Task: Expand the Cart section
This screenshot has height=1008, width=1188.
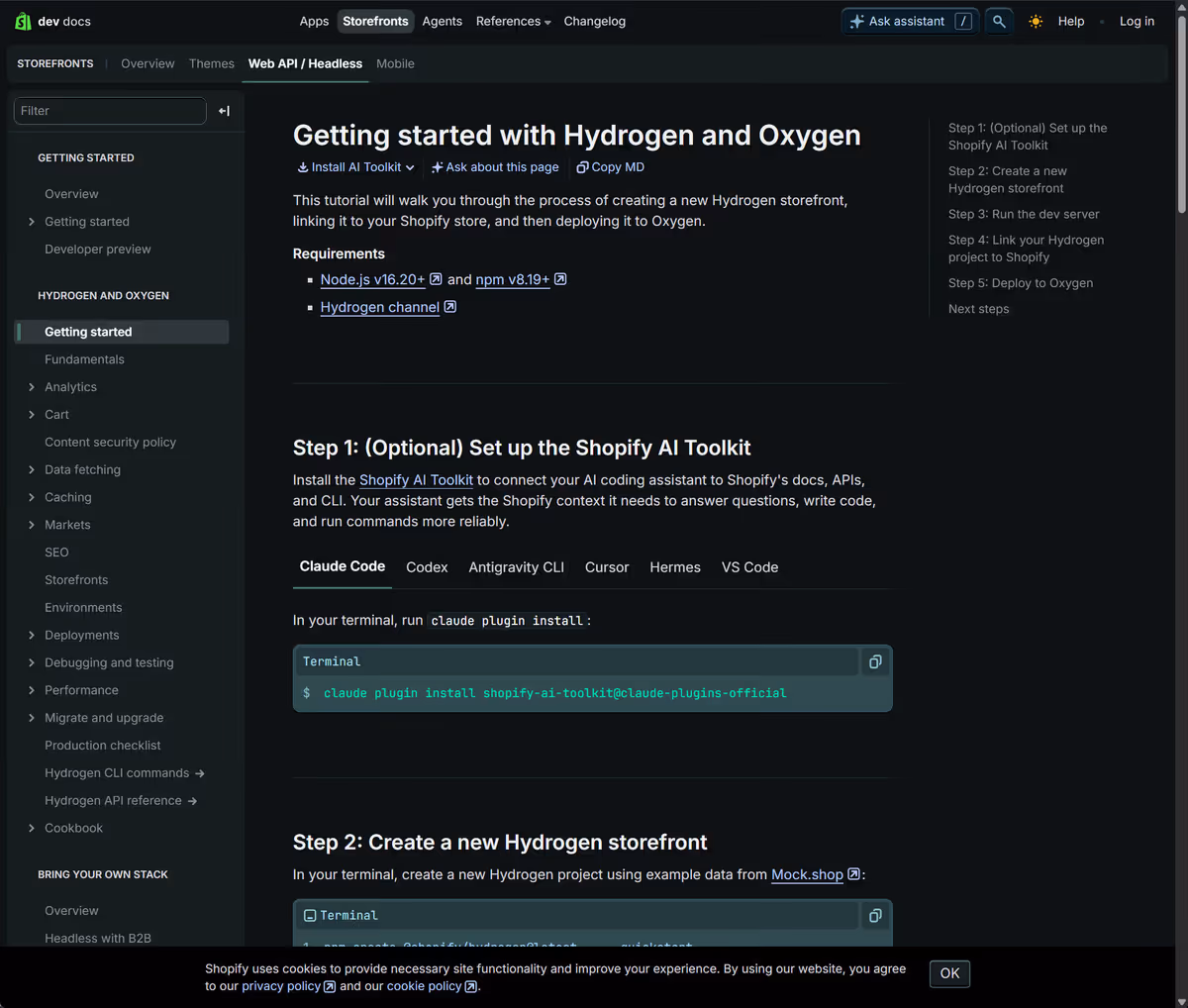Action: click(x=32, y=415)
